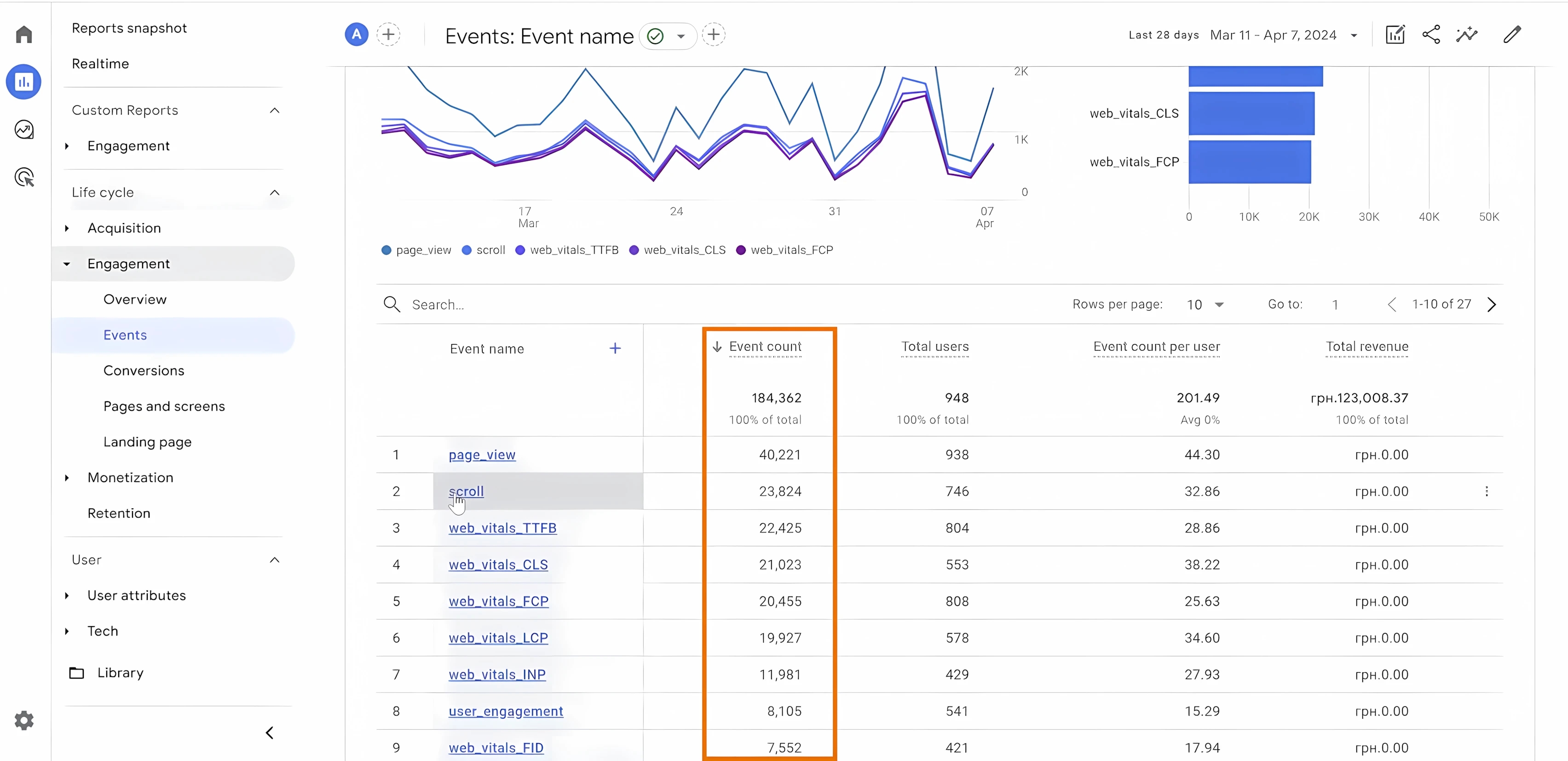Open the web_vitals_LCP event link
The height and width of the screenshot is (761, 1568).
coord(498,637)
